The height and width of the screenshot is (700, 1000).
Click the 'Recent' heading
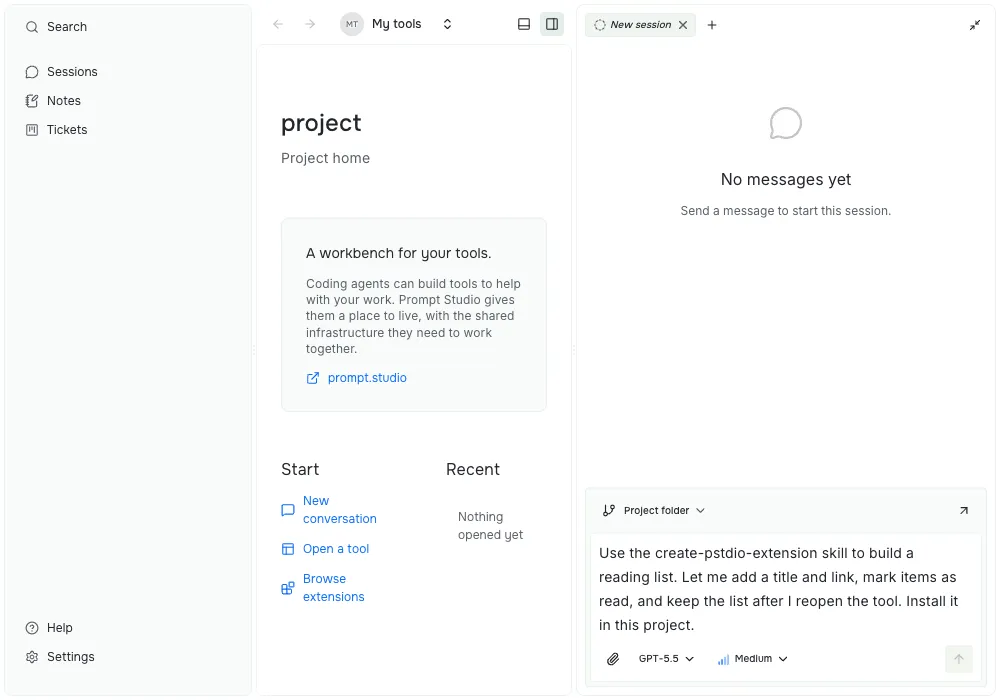tap(473, 470)
